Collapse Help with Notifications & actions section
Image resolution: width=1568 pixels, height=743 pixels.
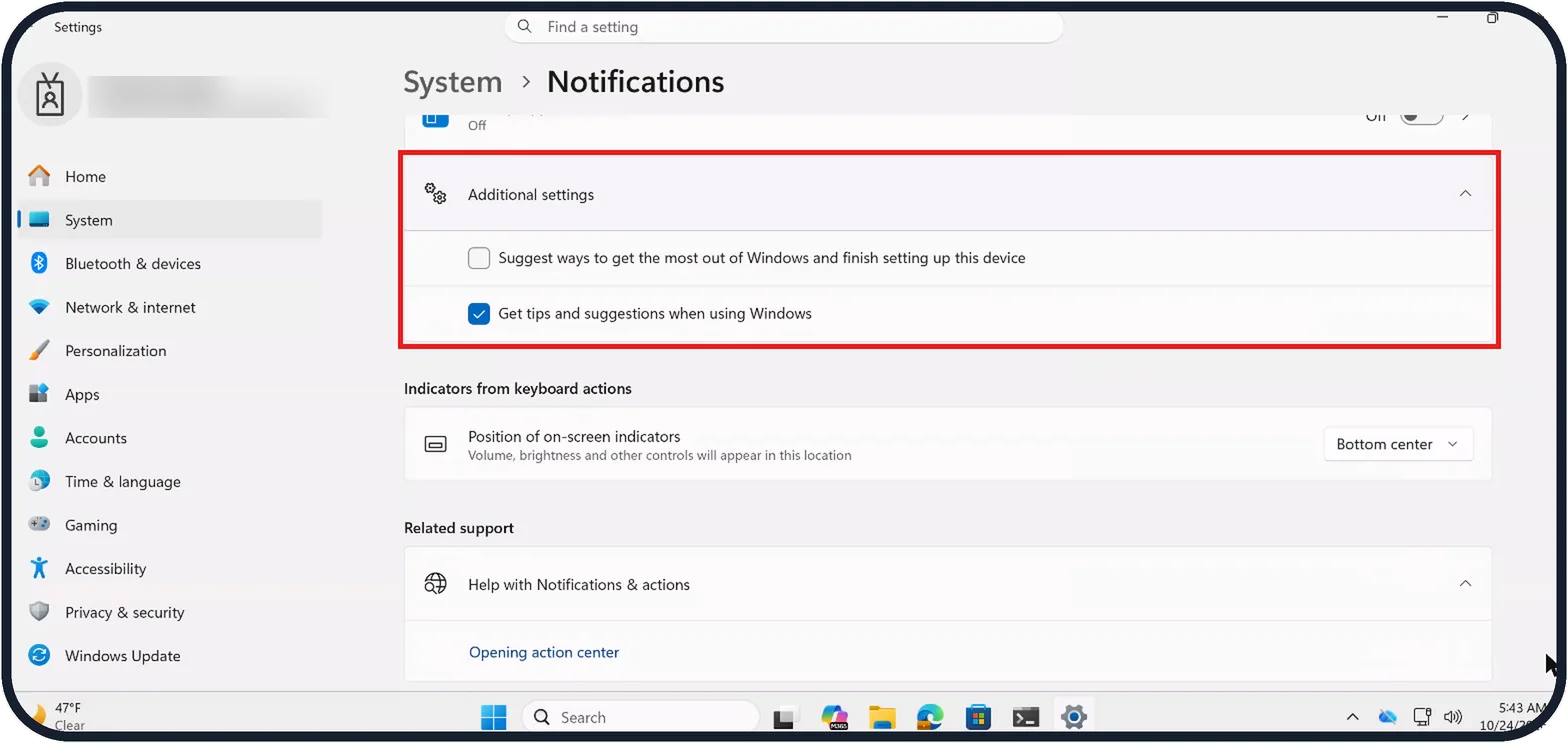coord(1465,584)
